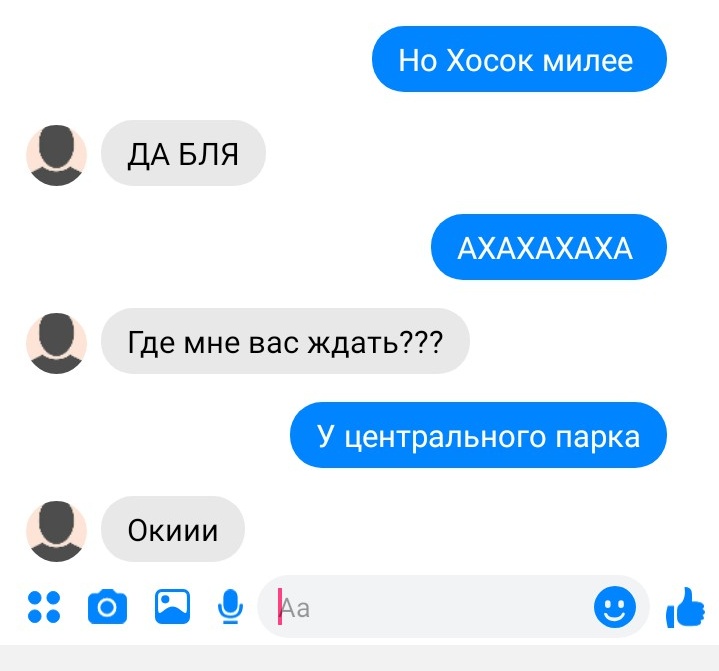
Task: Send a thumbs-up like
Action: pos(685,607)
